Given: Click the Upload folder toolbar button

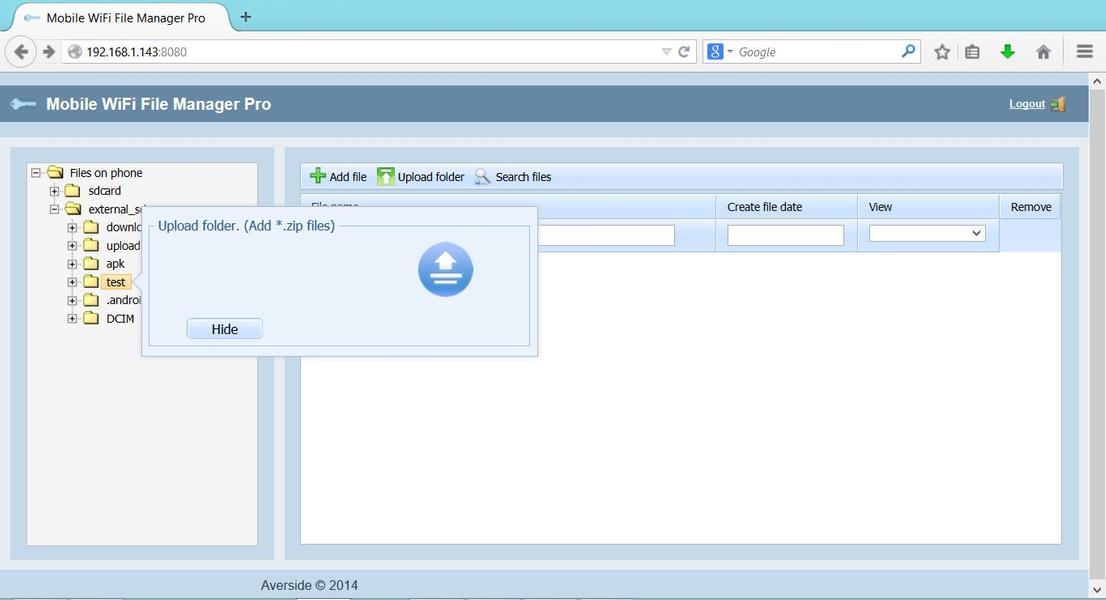Looking at the screenshot, I should 421,176.
